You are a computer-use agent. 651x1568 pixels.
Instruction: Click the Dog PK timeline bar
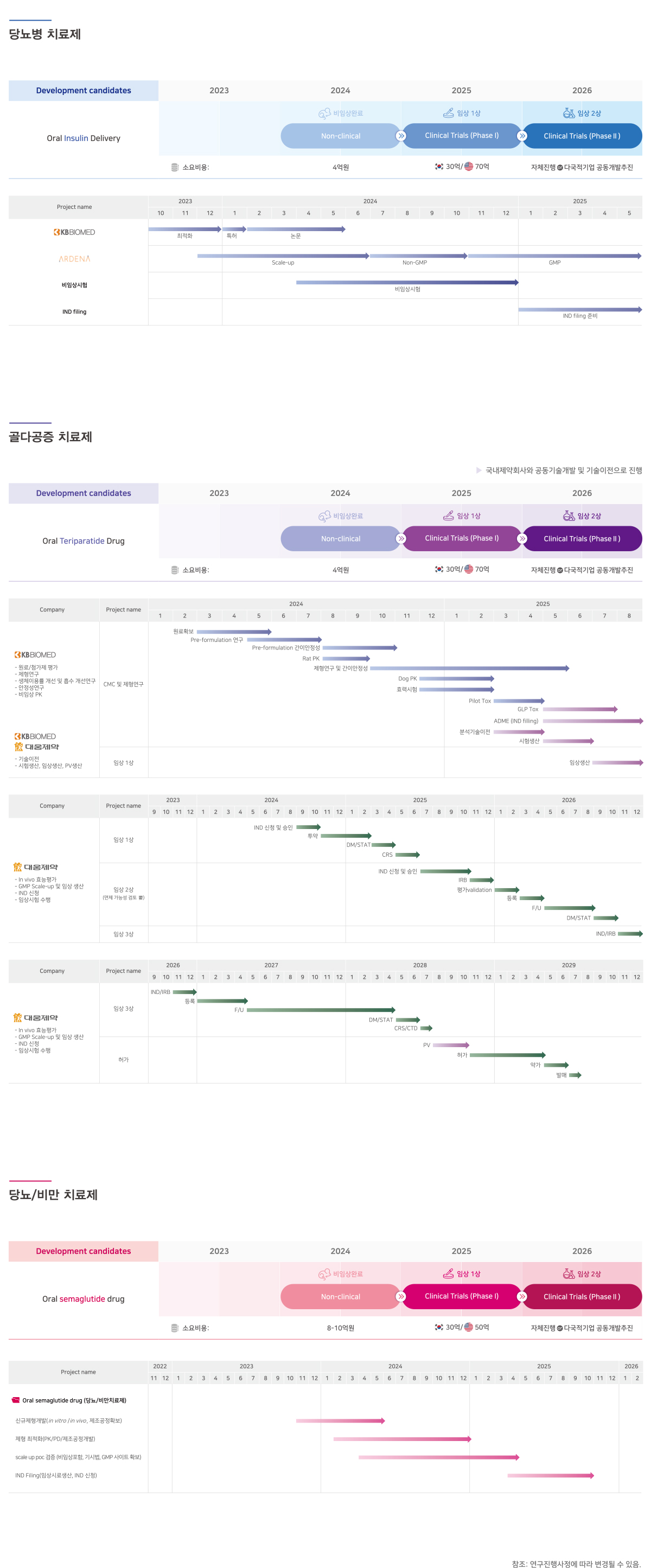tap(457, 679)
